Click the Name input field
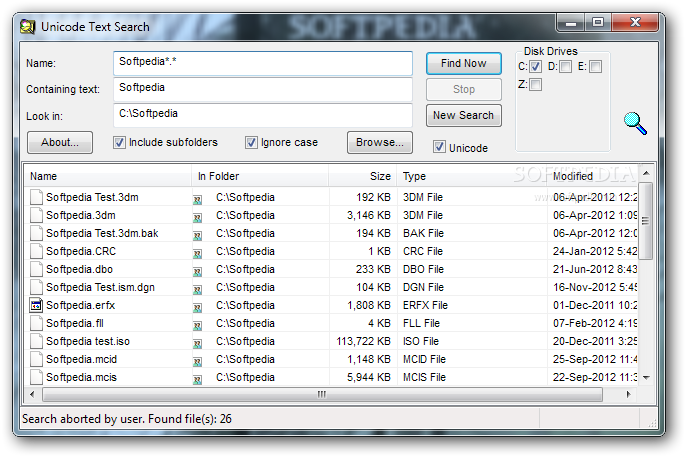Screen dimensions: 686x457 (x=263, y=63)
